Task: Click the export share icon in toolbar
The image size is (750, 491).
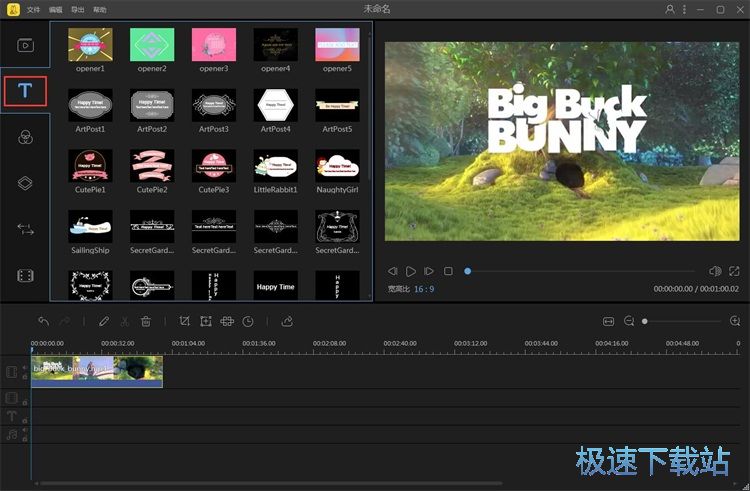Action: click(x=287, y=321)
